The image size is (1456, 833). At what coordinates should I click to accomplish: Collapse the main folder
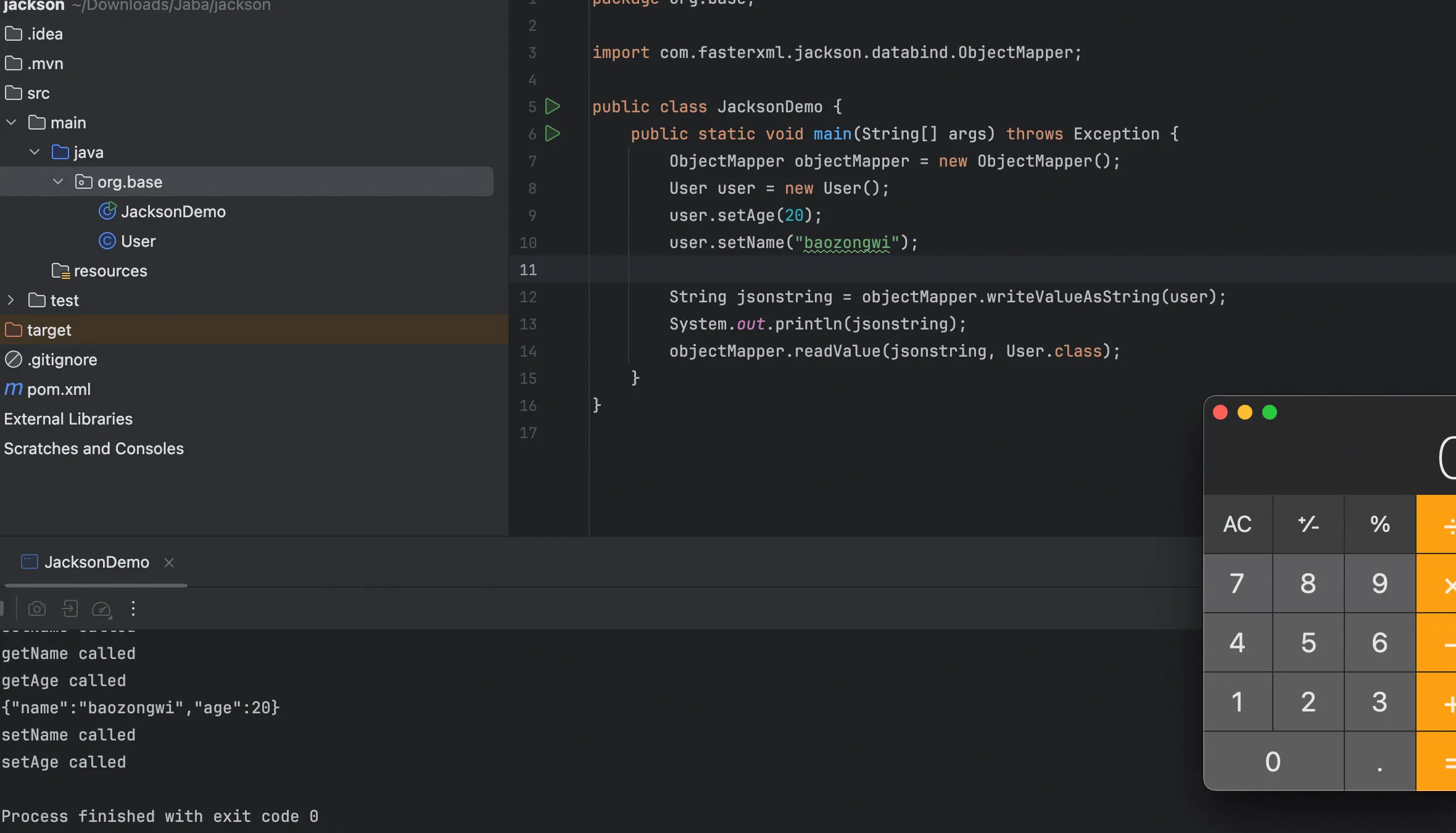11,123
